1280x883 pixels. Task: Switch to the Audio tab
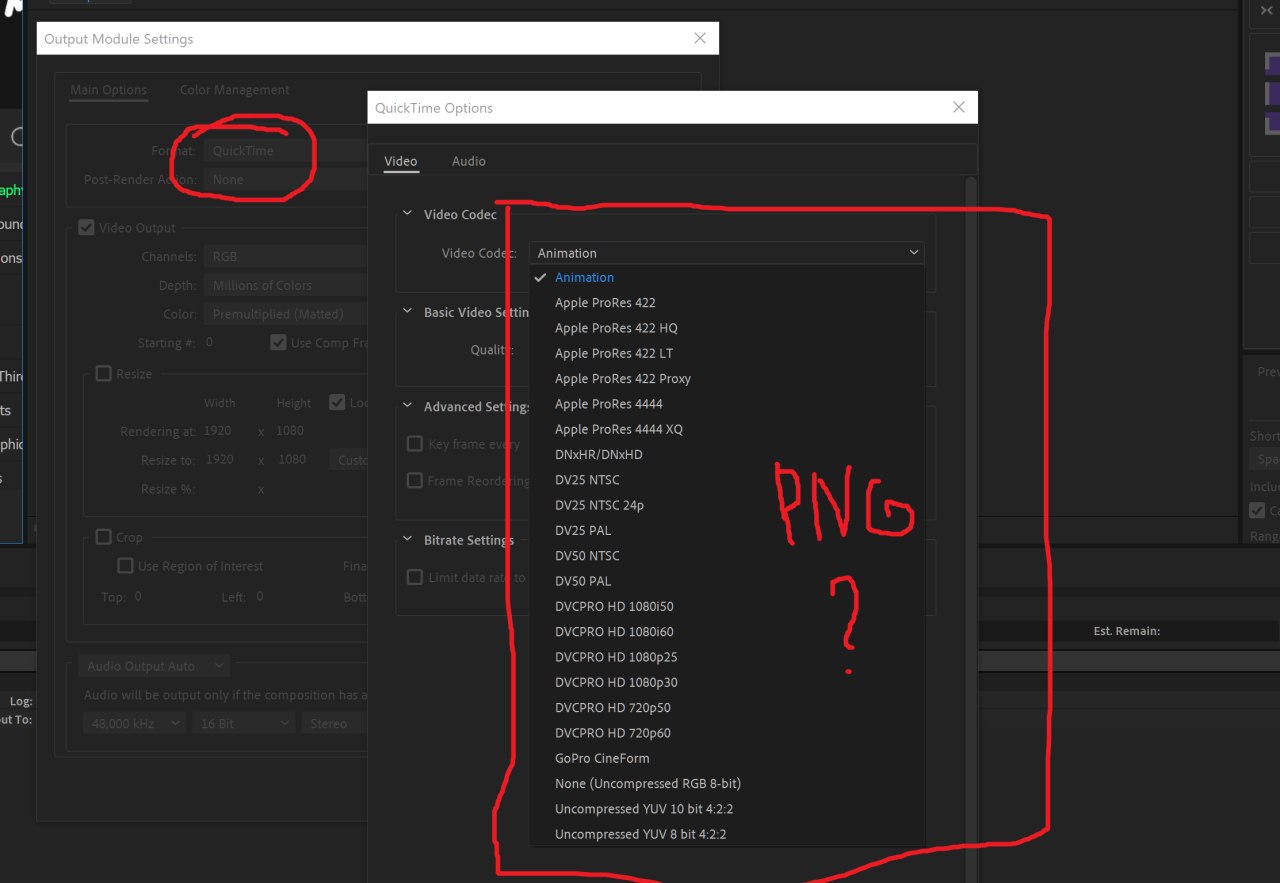click(x=468, y=161)
